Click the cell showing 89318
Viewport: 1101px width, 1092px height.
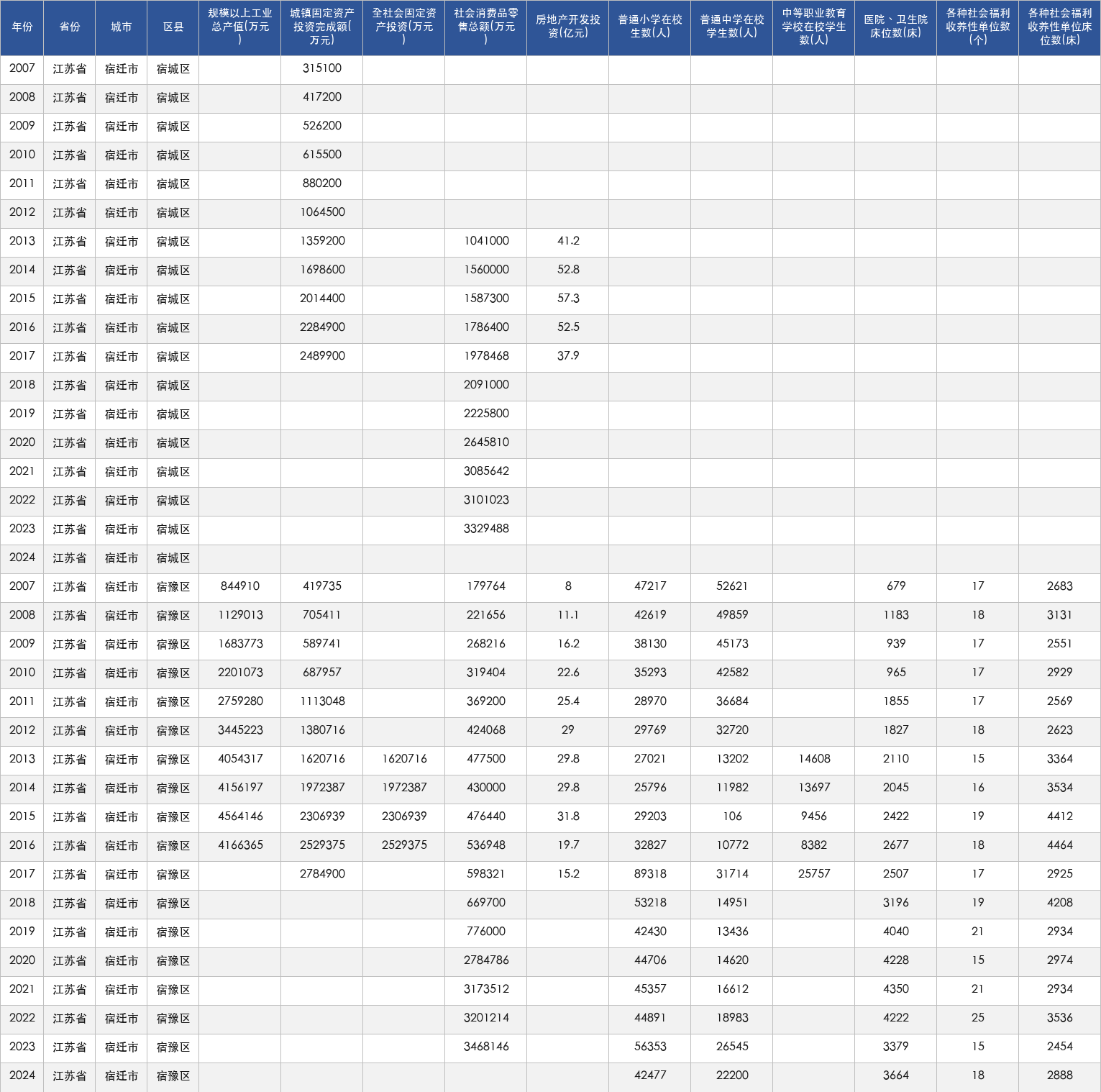click(650, 875)
